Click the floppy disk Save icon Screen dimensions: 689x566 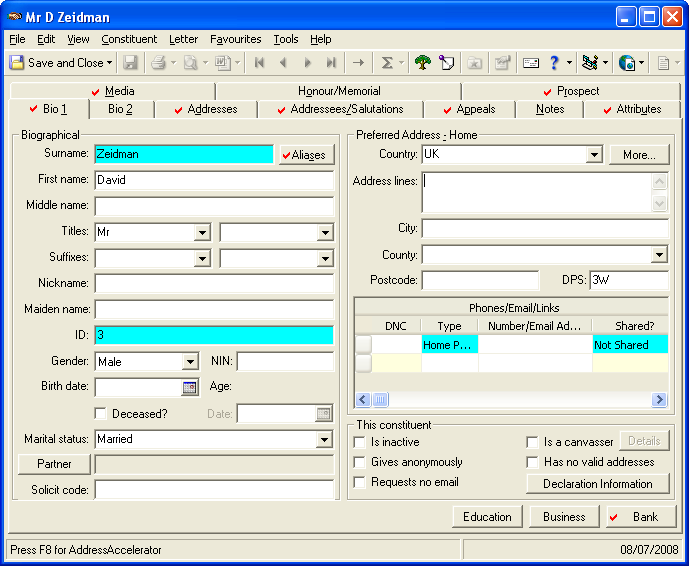(130, 63)
